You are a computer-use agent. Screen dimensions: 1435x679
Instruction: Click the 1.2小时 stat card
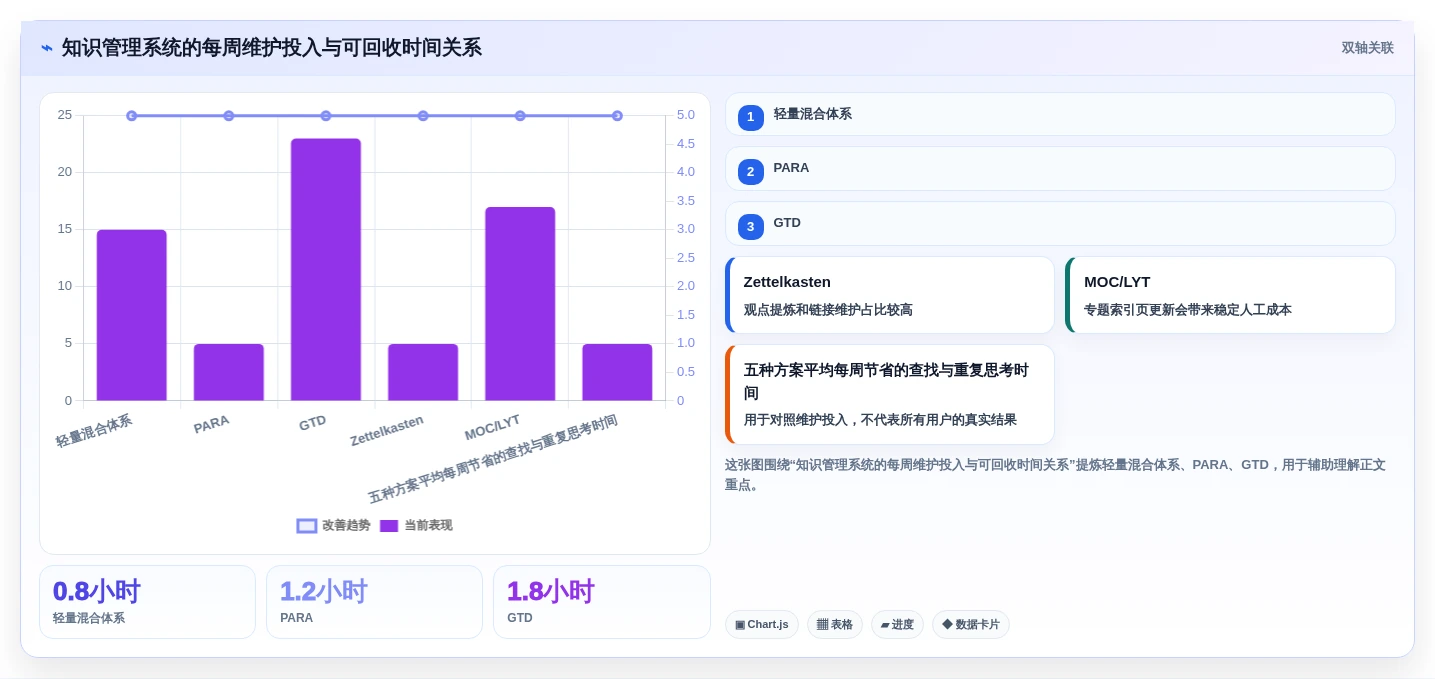point(374,602)
